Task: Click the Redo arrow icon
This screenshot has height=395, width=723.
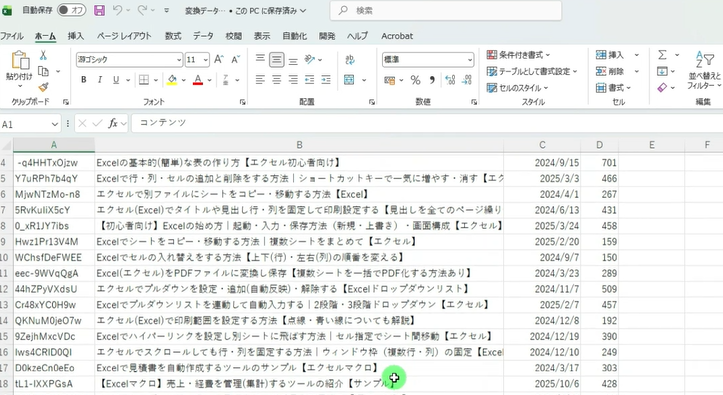Action: [x=142, y=10]
